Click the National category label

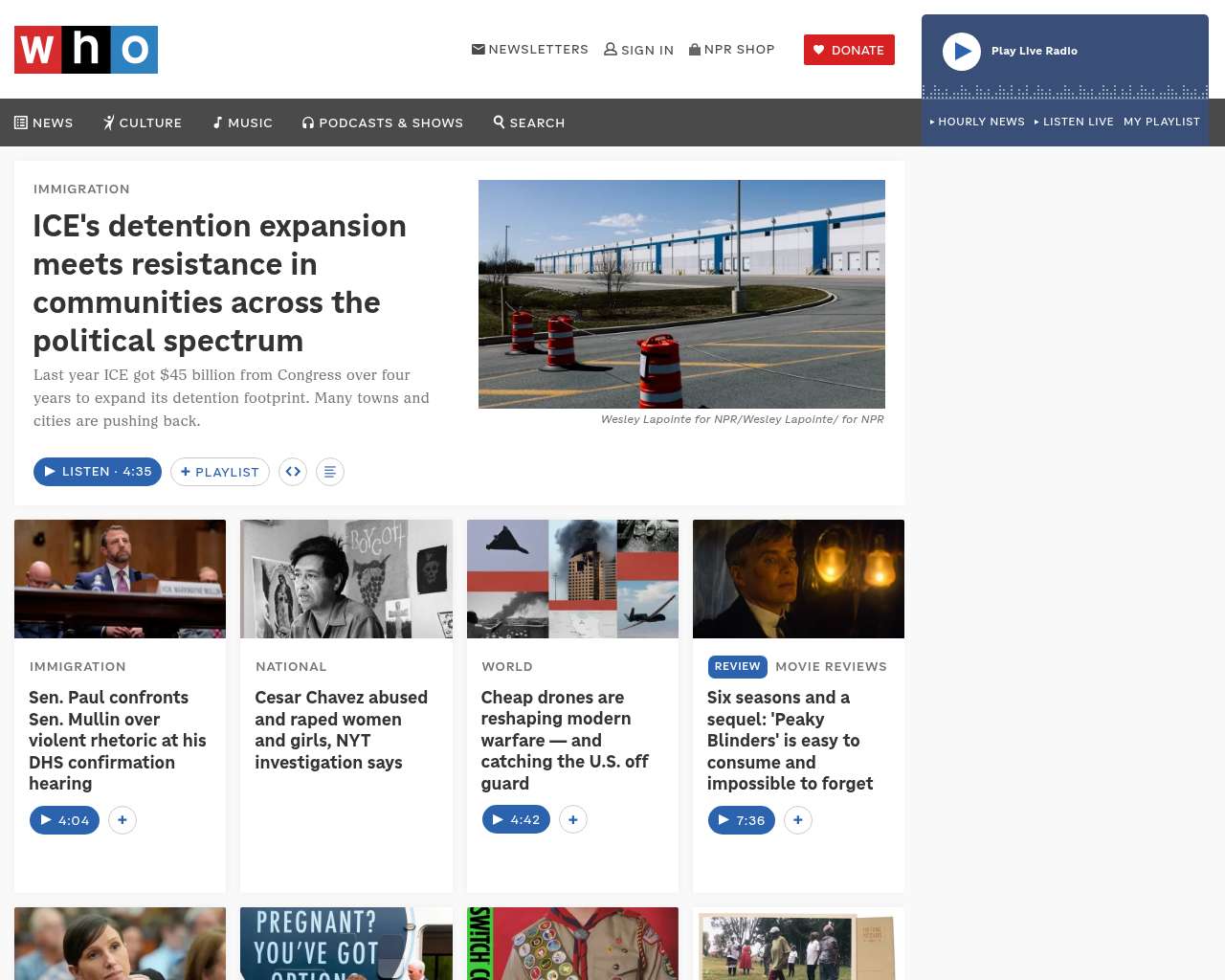[291, 667]
